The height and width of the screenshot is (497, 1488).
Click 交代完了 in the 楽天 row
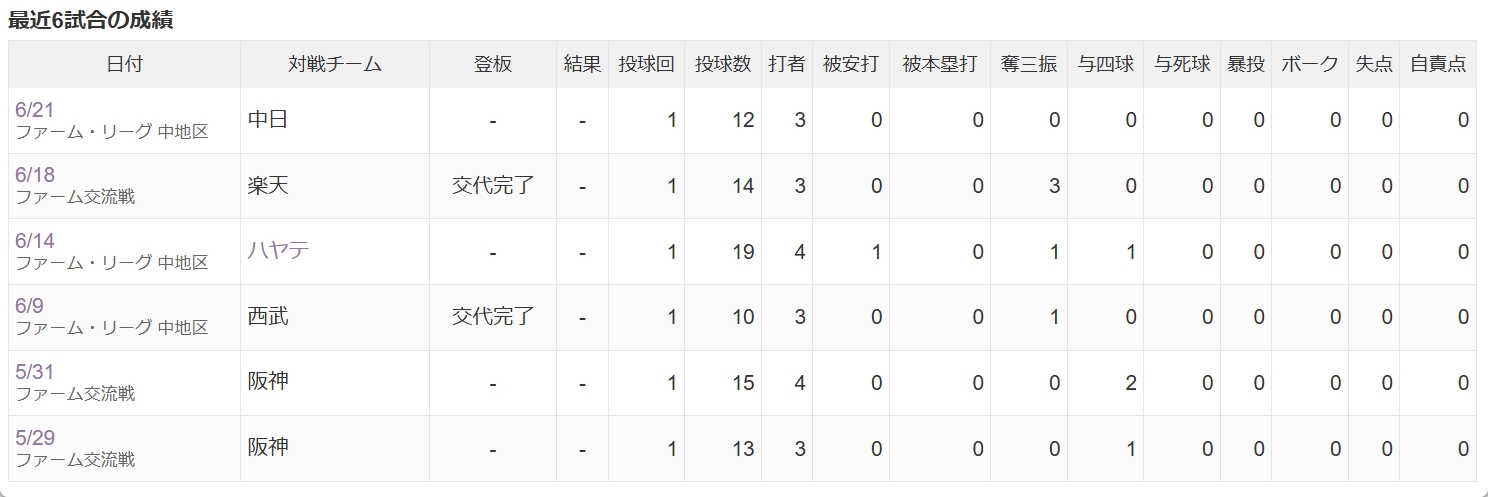tap(493, 185)
